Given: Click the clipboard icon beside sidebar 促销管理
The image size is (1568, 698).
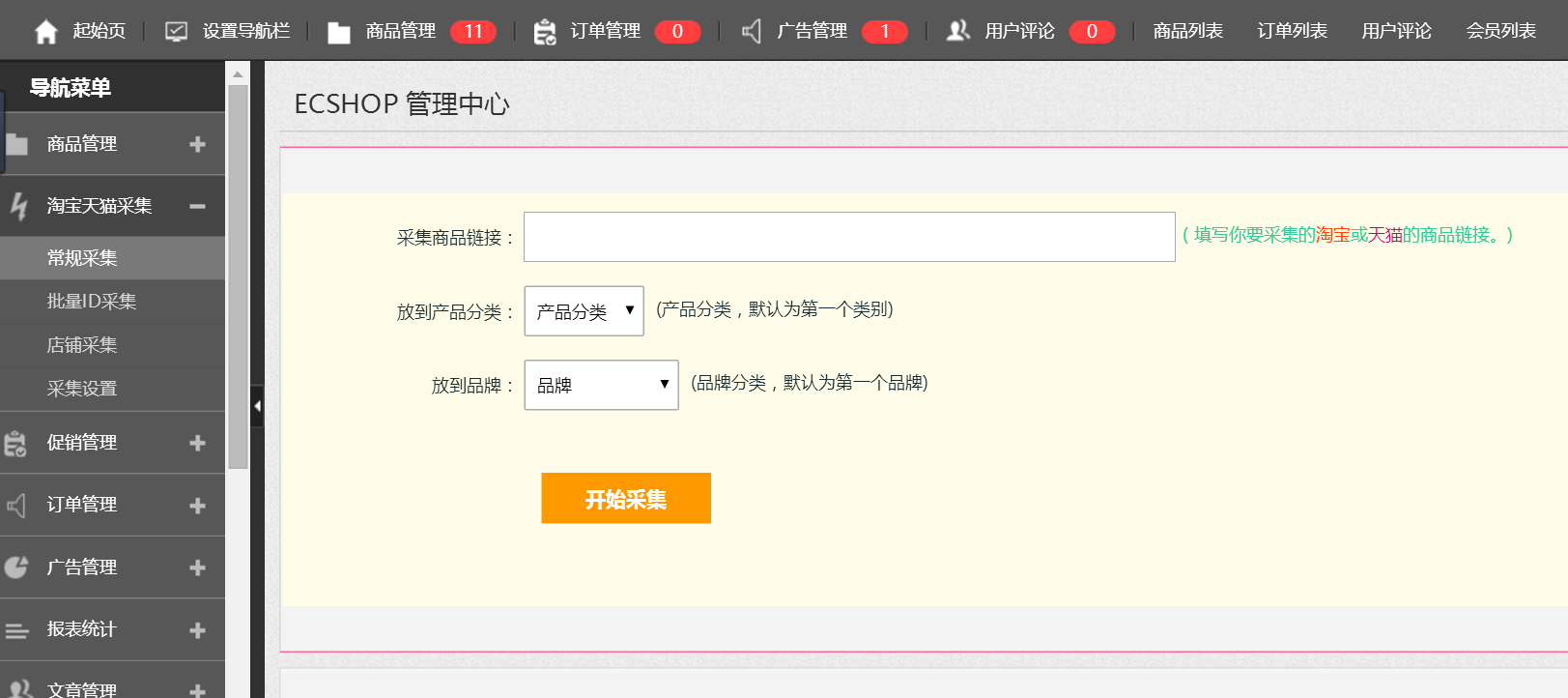Looking at the screenshot, I should tap(15, 444).
